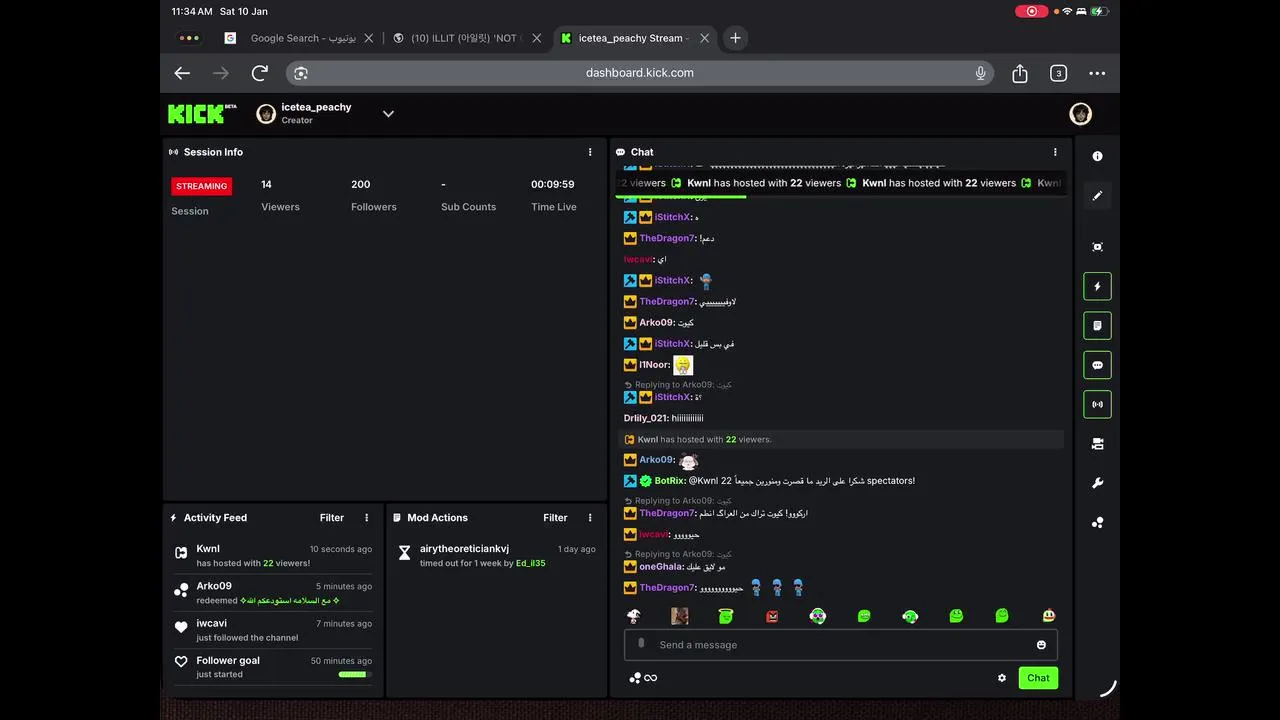Insert the green emote with purple glasses
Viewport: 1280px width, 720px height.
[x=818, y=616]
